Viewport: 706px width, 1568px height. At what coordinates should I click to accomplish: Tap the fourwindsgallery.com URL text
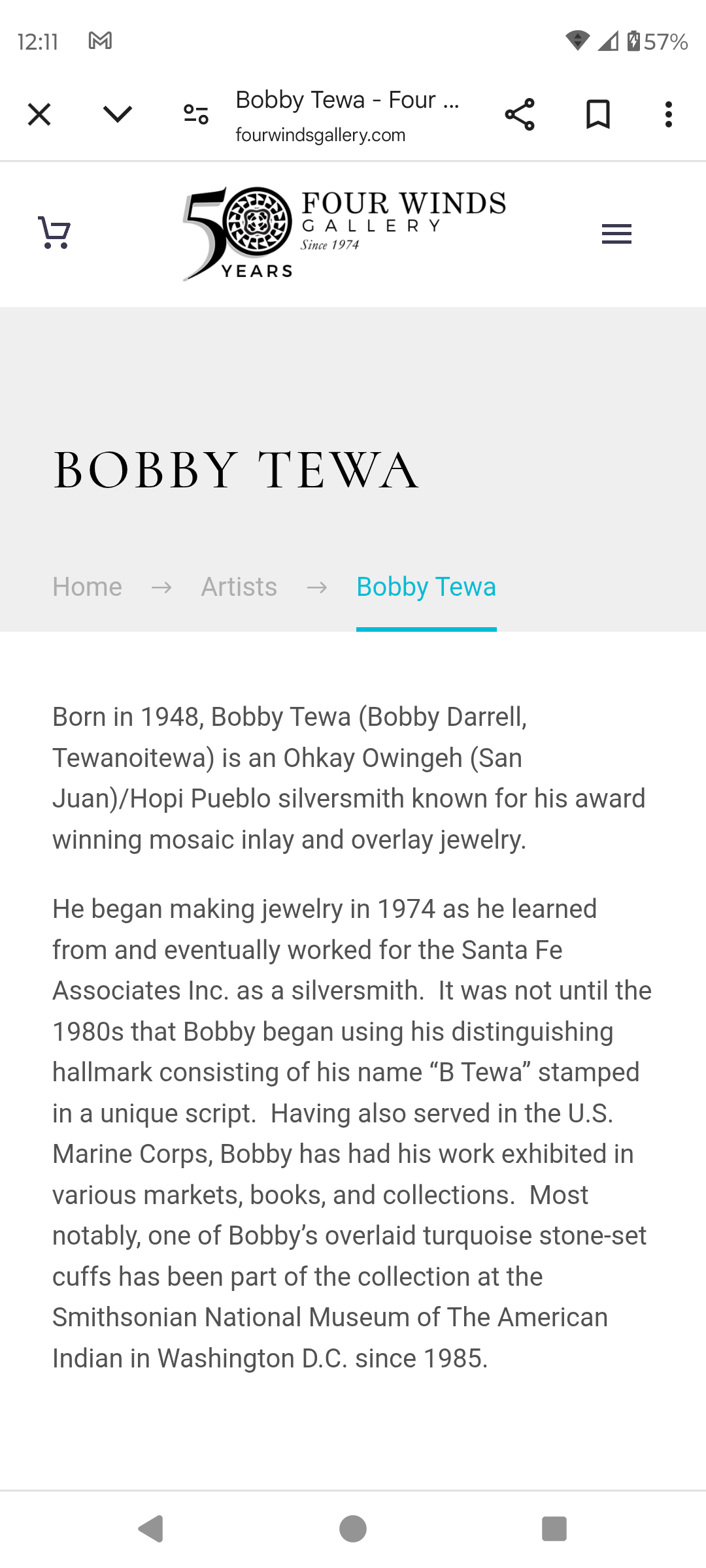(320, 135)
